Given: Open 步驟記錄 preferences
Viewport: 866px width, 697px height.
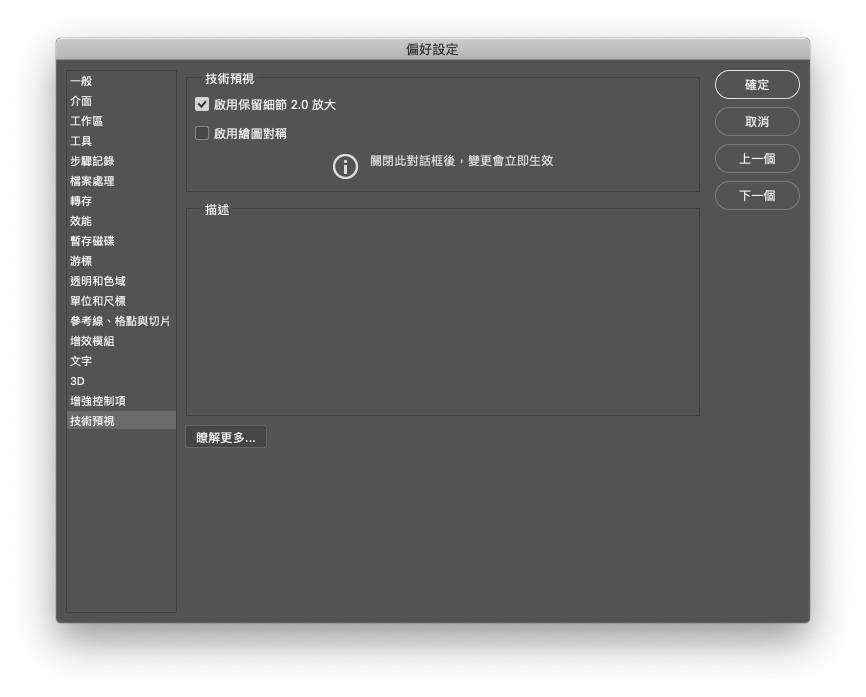Looking at the screenshot, I should click(92, 161).
